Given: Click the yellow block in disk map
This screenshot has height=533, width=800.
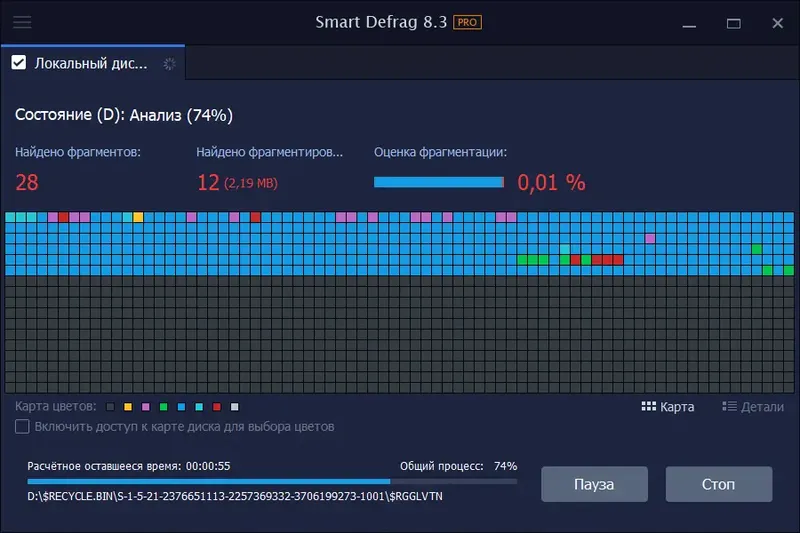Looking at the screenshot, I should coord(138,217).
